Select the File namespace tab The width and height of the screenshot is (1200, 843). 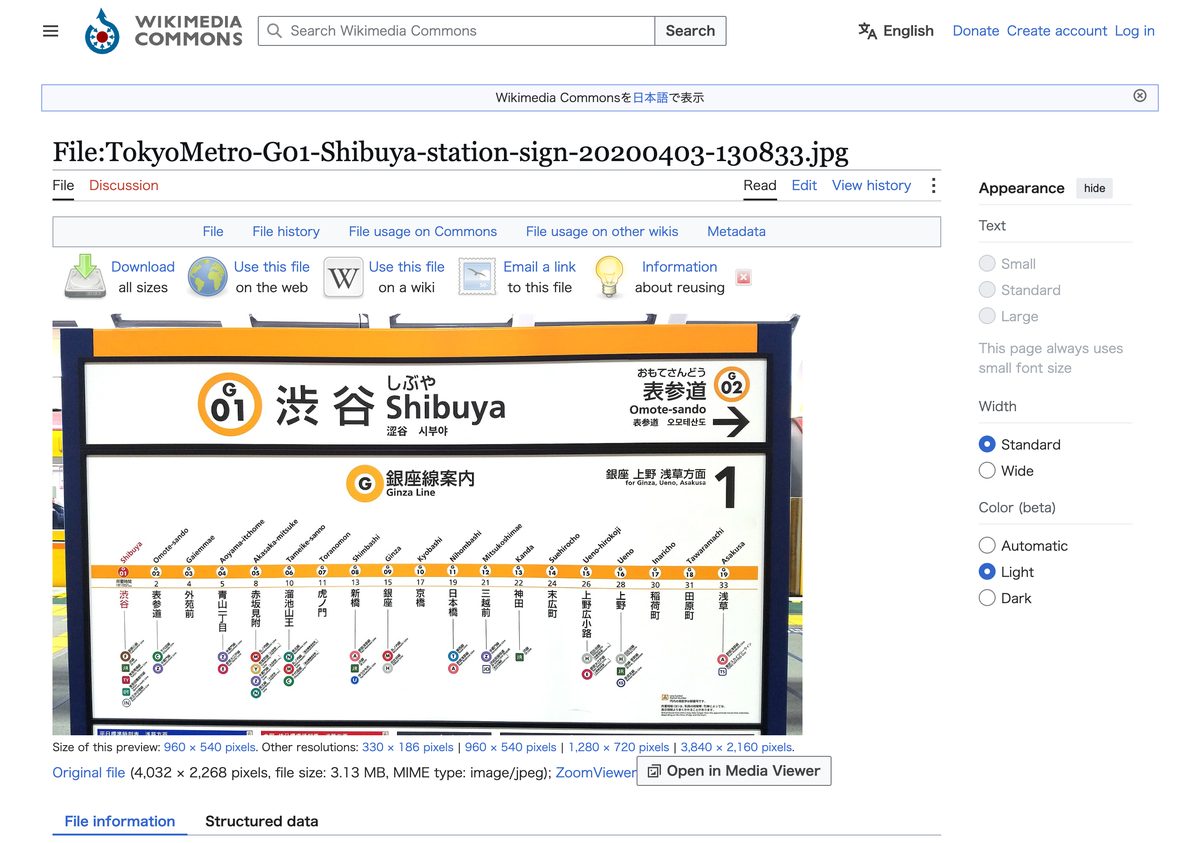63,185
